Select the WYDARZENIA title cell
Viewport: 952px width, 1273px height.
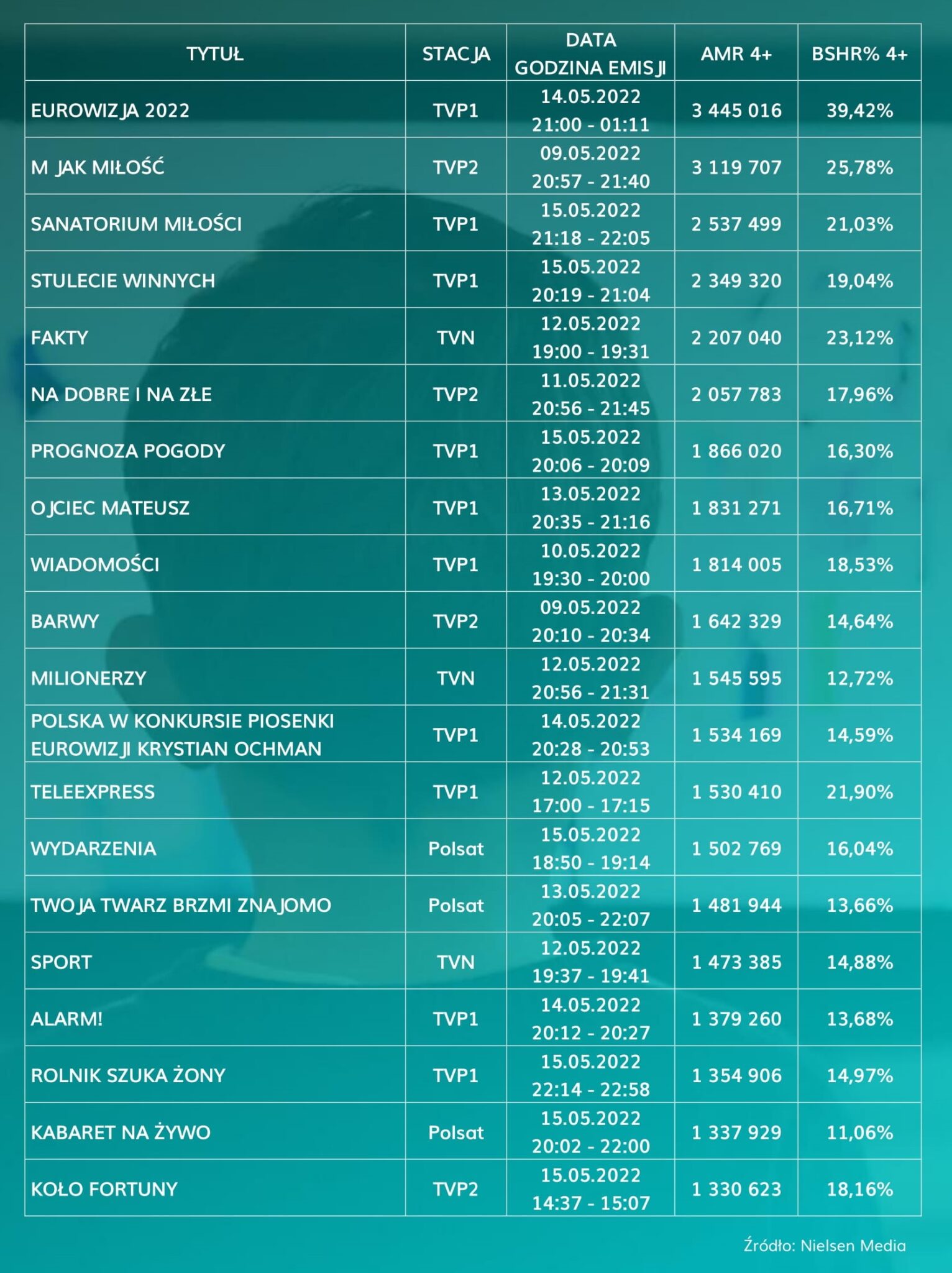click(93, 848)
